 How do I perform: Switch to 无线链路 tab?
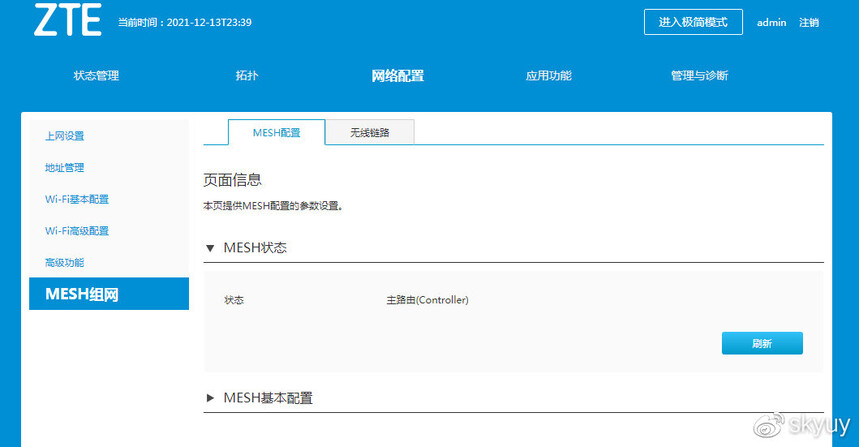370,132
